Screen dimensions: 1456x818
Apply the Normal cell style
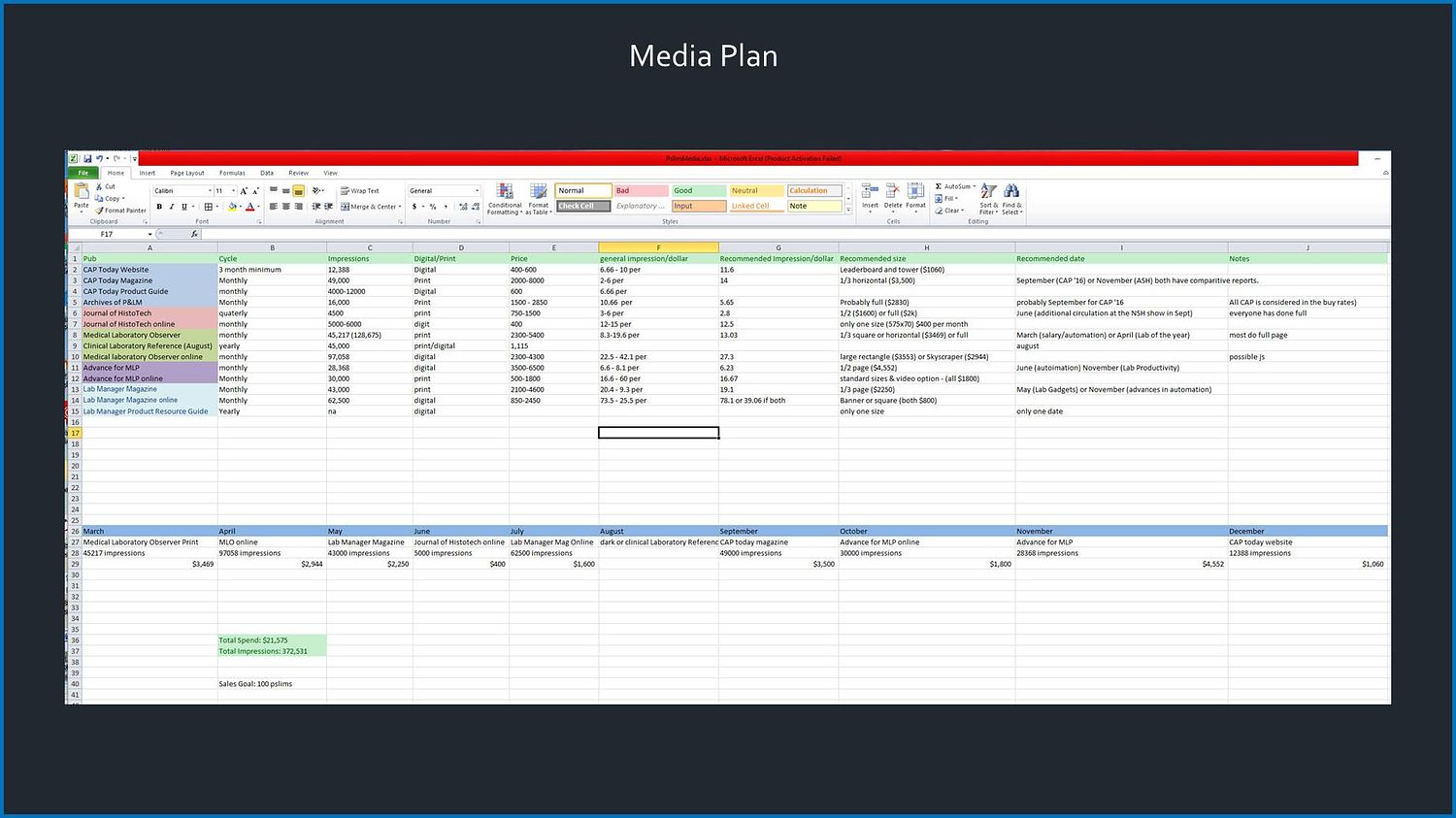(583, 190)
